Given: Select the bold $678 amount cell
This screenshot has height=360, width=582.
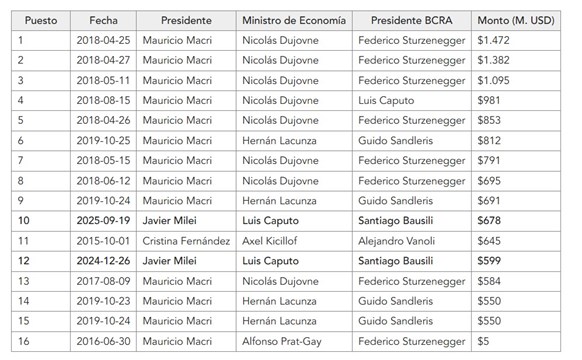Looking at the screenshot, I should (x=516, y=221).
